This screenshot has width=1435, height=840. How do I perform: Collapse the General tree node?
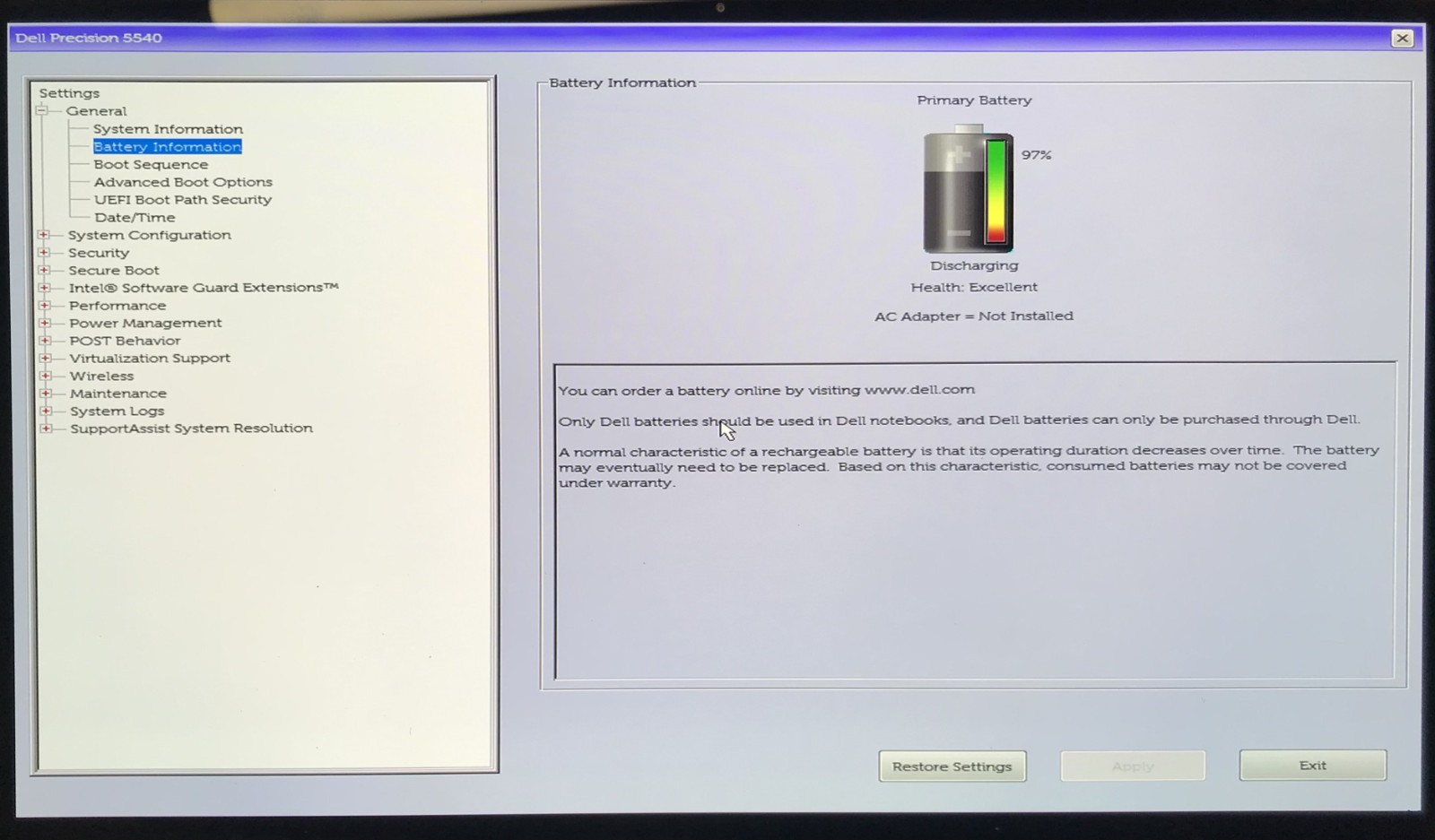(41, 111)
